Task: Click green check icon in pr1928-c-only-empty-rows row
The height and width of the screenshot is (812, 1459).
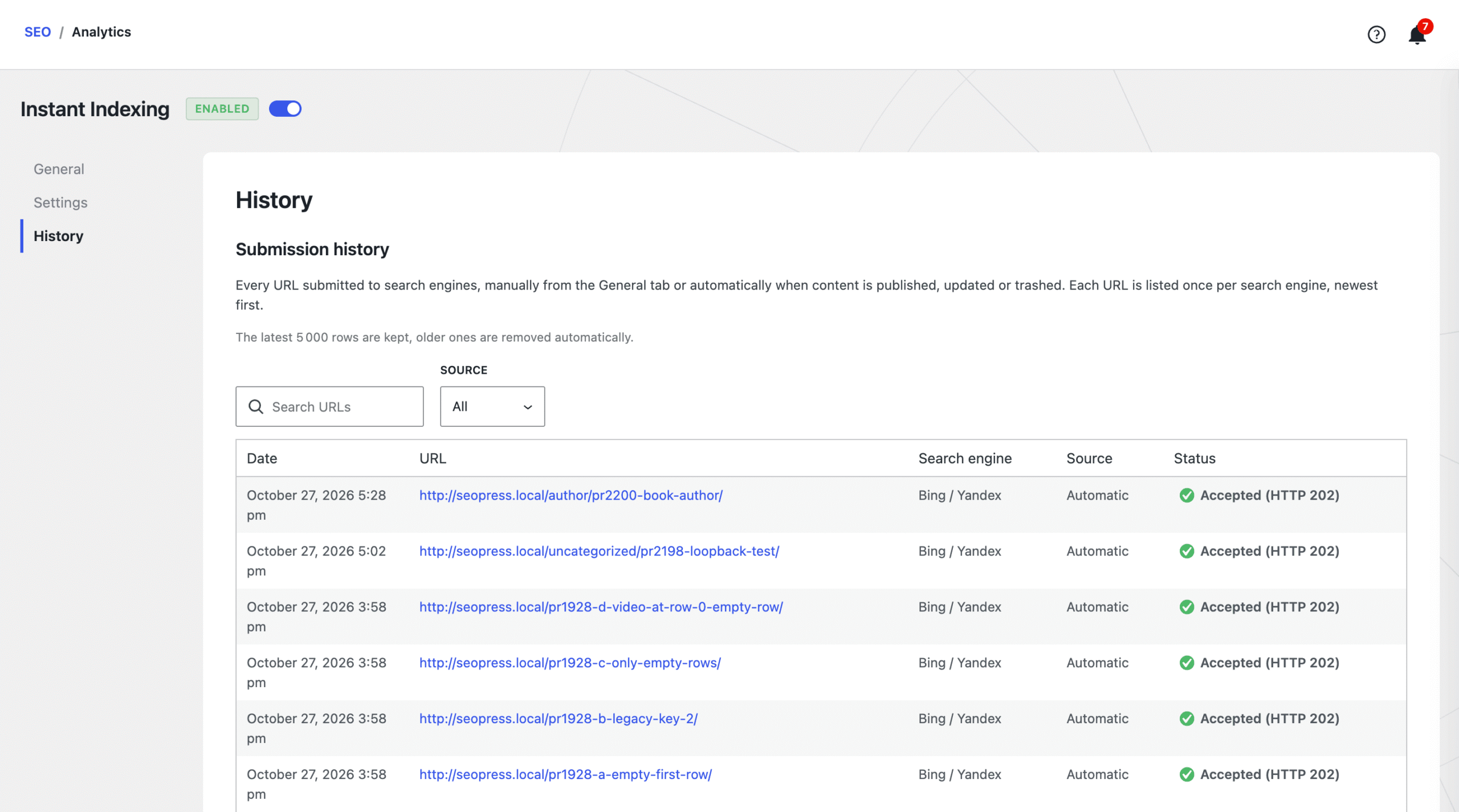Action: coord(1187,663)
